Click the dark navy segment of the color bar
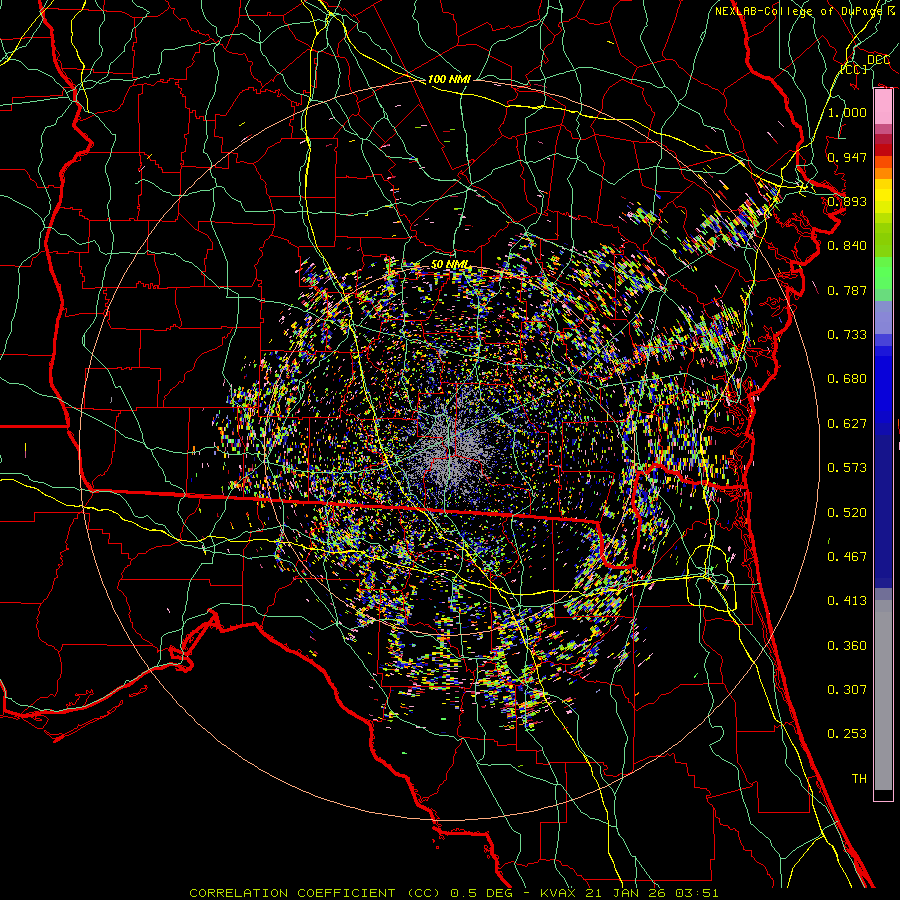 [883, 511]
